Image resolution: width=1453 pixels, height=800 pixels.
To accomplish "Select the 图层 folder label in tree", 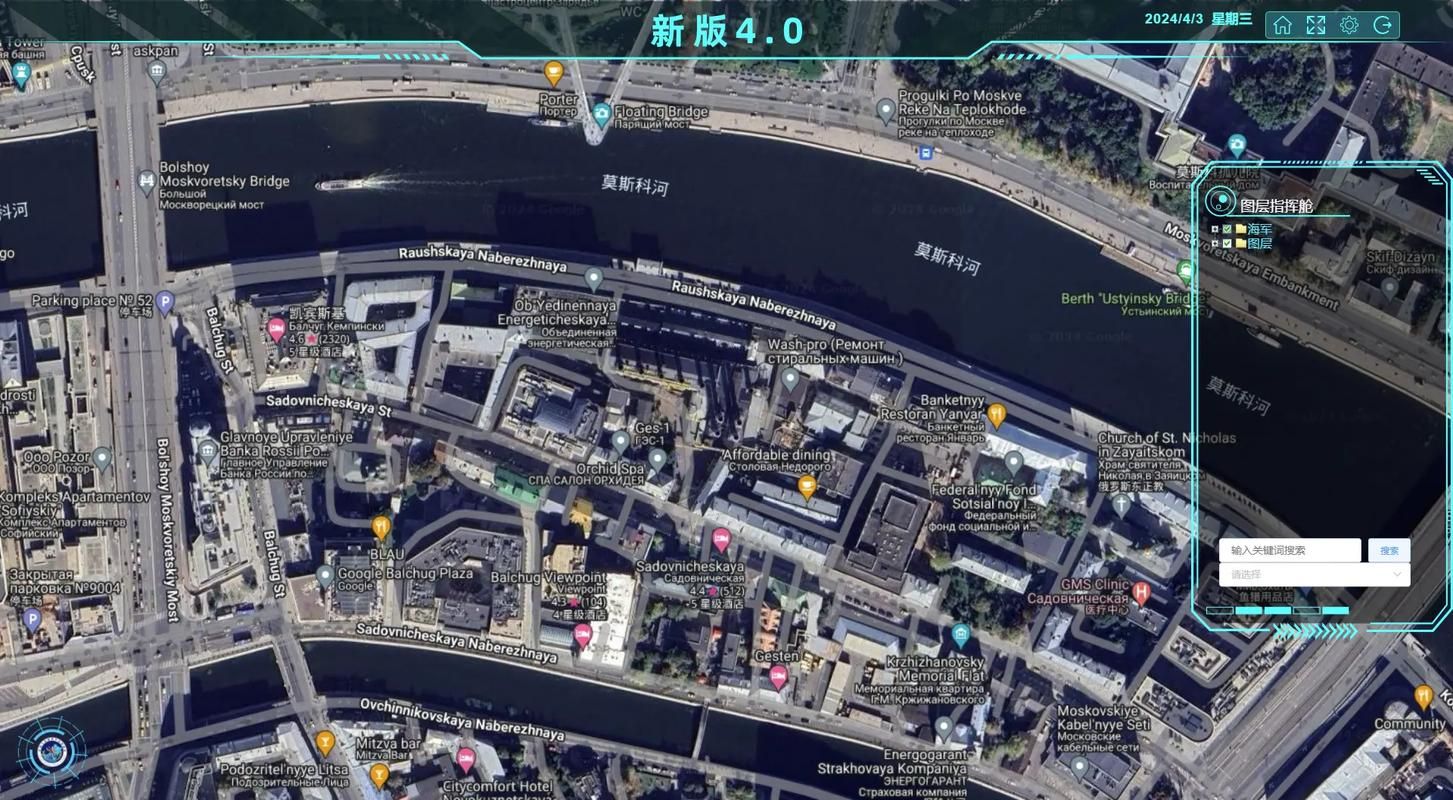I will click(x=1259, y=243).
